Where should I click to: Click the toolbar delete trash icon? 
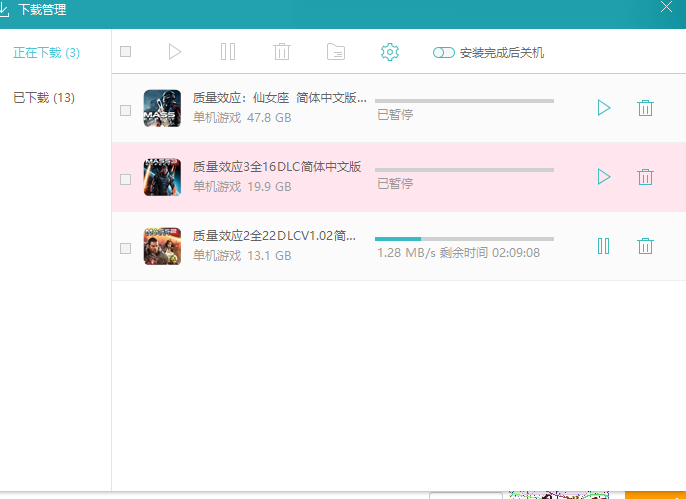[282, 52]
